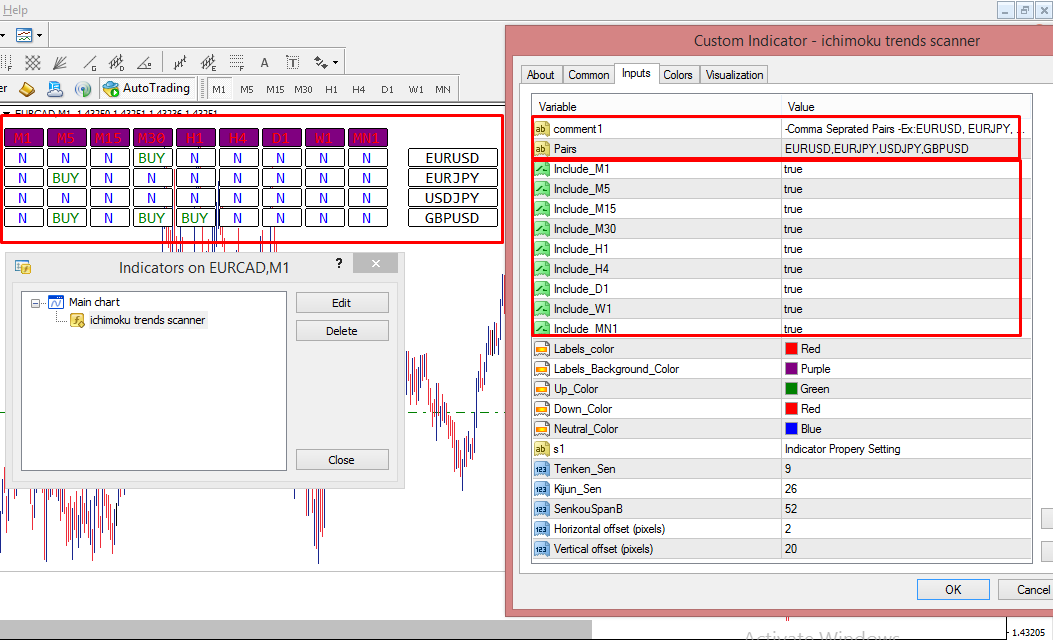
Task: Open the Arrows tool dropdown arrow
Action: click(x=335, y=62)
